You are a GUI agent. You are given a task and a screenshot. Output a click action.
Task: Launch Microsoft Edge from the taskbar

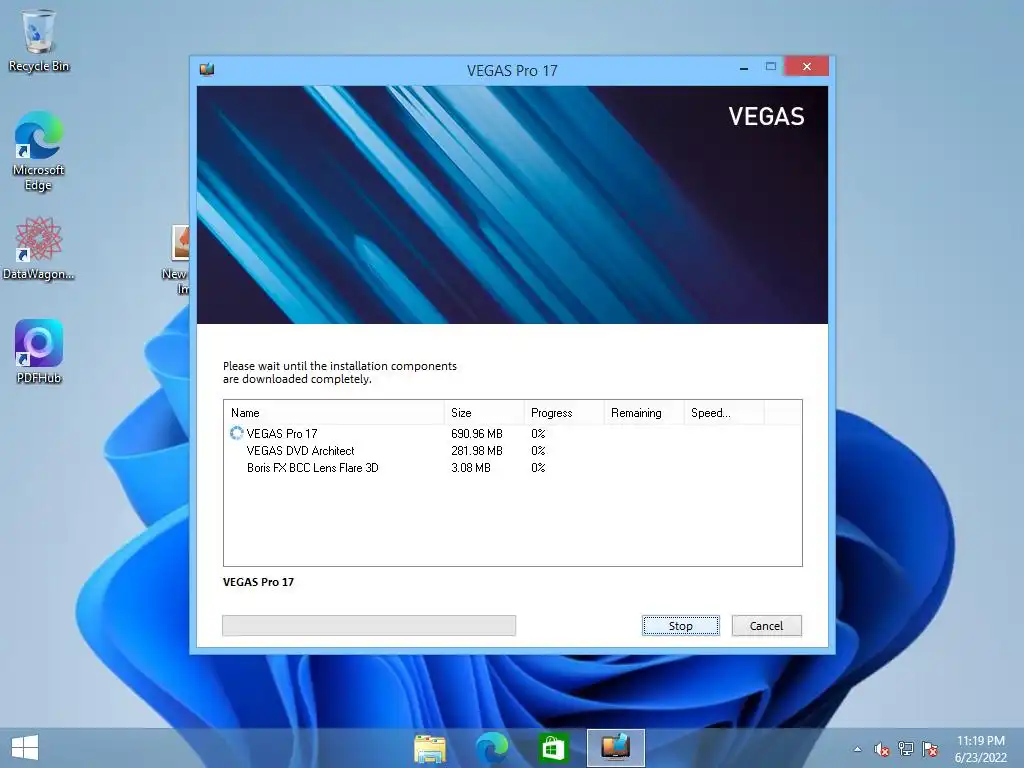tap(491, 748)
